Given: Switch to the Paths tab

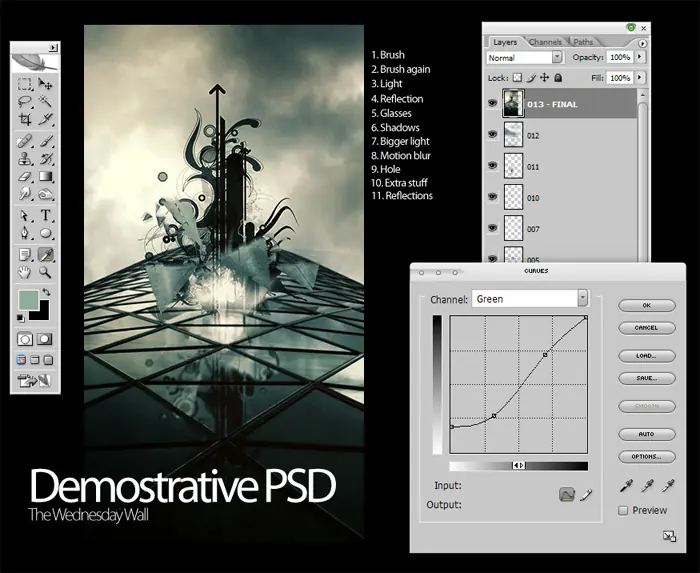Looking at the screenshot, I should pos(582,42).
